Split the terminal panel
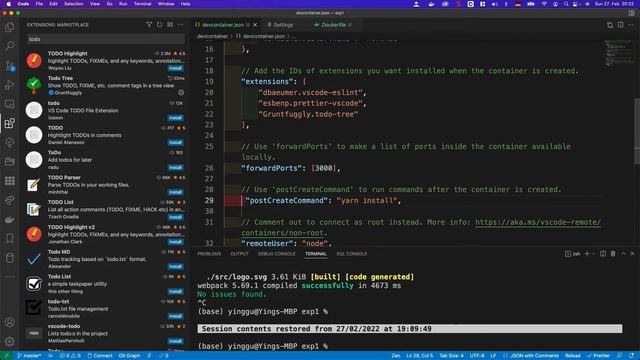640x360 pixels. 603,253
